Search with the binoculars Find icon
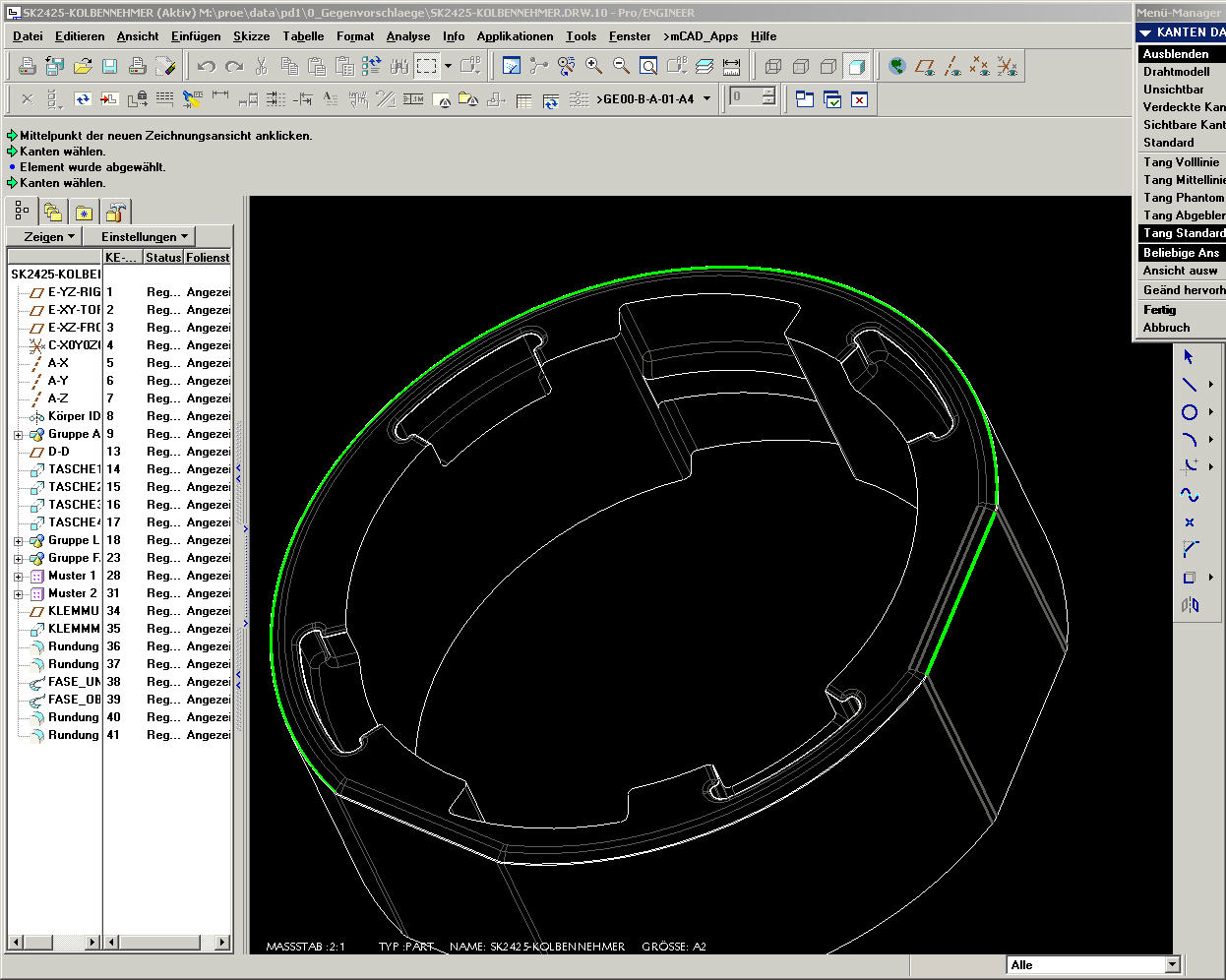This screenshot has width=1226, height=980. click(x=398, y=66)
